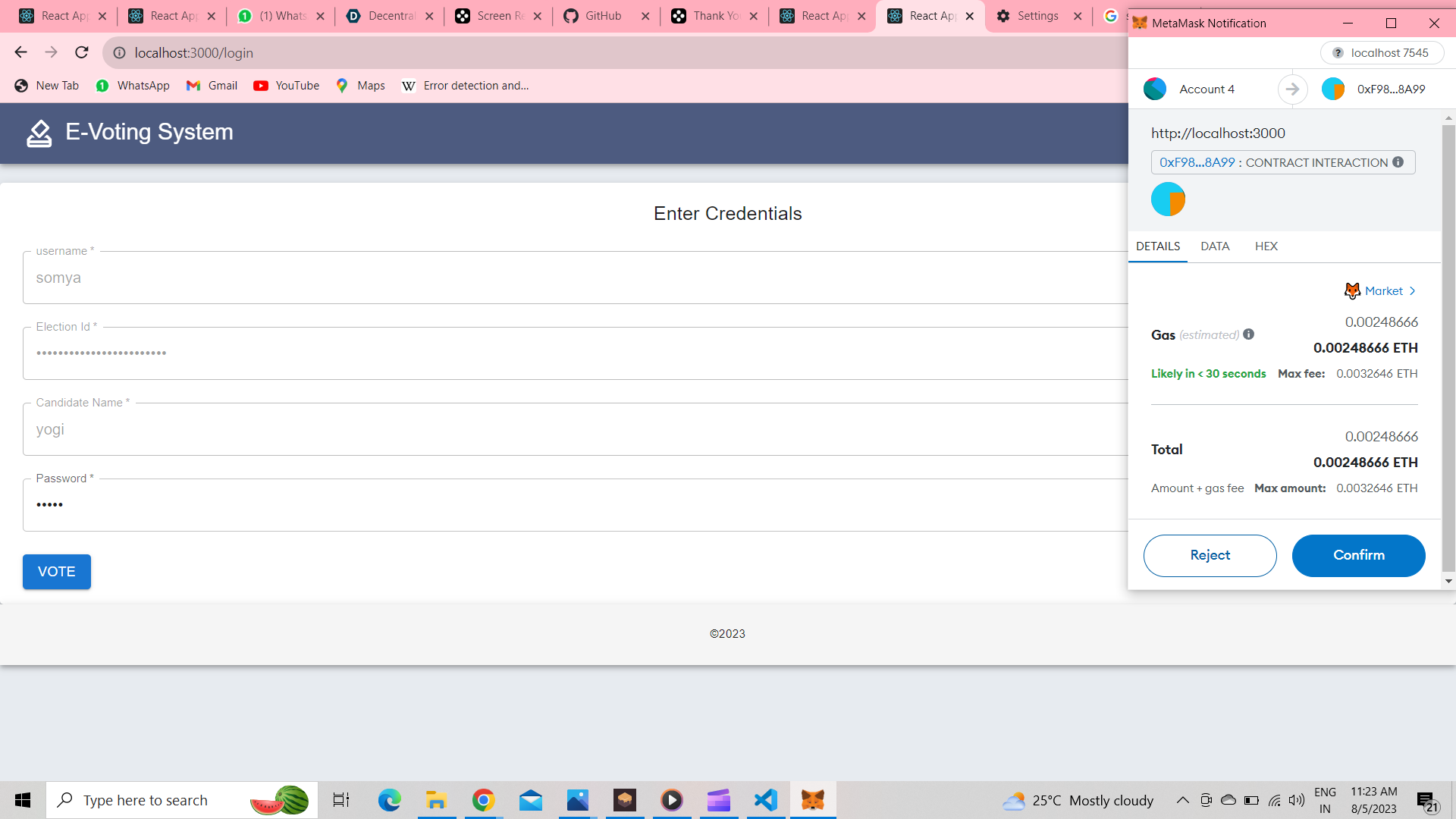Open Visual Studio Code from the taskbar
The height and width of the screenshot is (819, 1456).
point(766,800)
